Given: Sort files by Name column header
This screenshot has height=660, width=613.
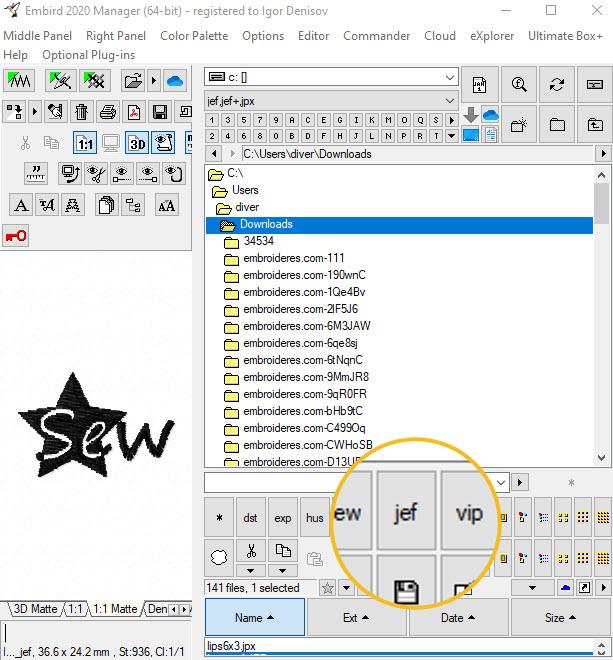Looking at the screenshot, I should click(255, 617).
